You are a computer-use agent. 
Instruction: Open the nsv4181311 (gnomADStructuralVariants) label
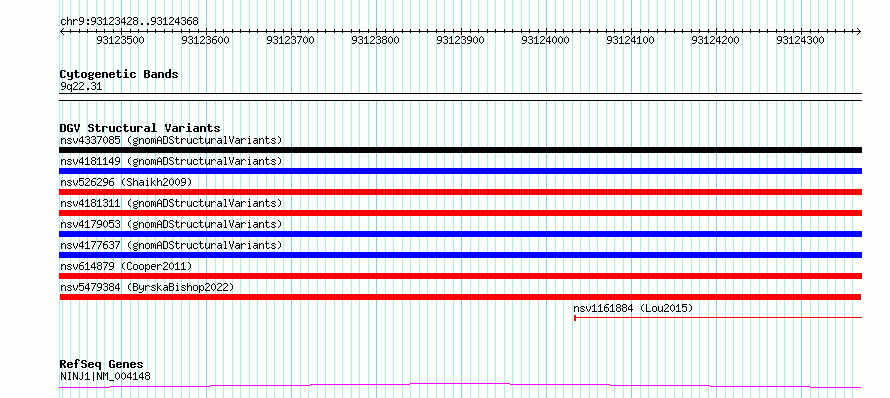click(171, 203)
